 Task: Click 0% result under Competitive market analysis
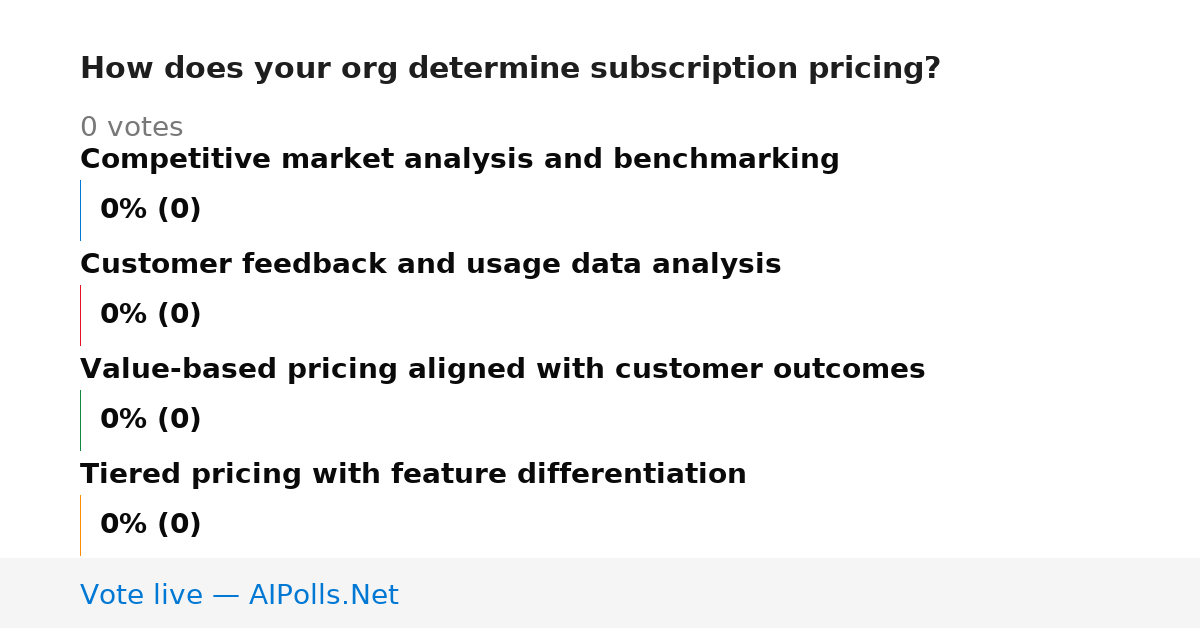124,210
